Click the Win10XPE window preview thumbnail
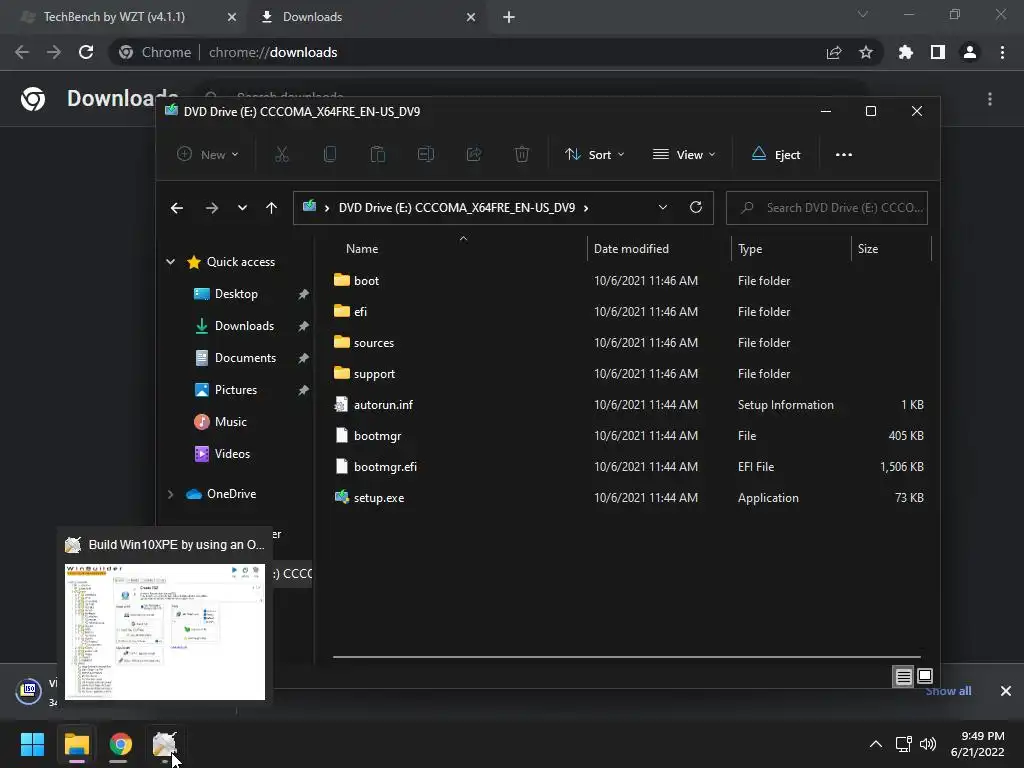Viewport: 1024px width, 768px height. click(x=165, y=632)
